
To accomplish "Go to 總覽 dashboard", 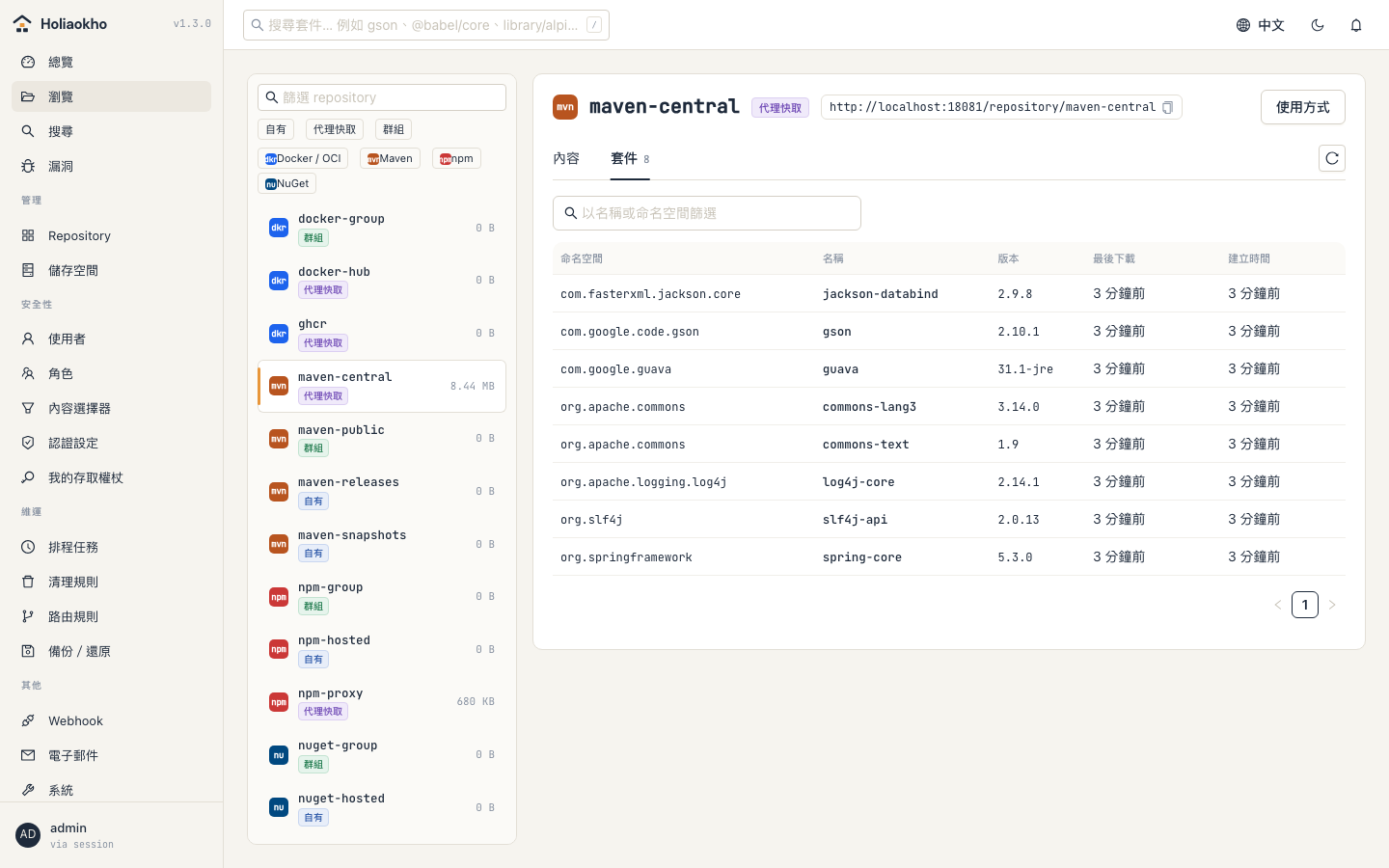I will pos(111,62).
